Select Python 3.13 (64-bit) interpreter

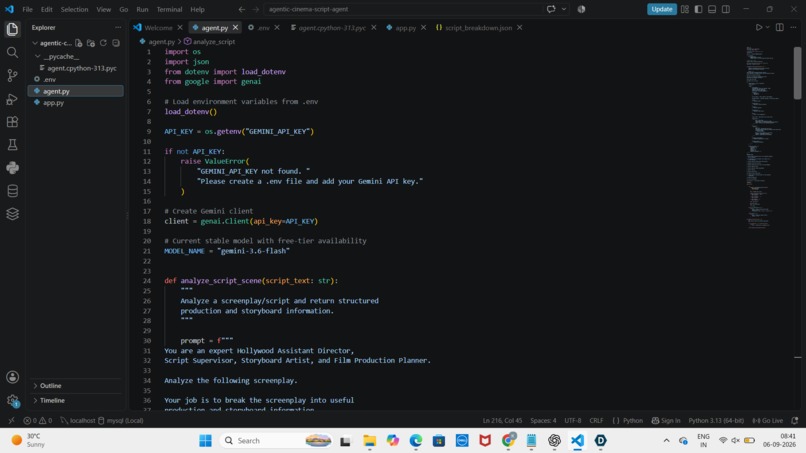coord(716,420)
